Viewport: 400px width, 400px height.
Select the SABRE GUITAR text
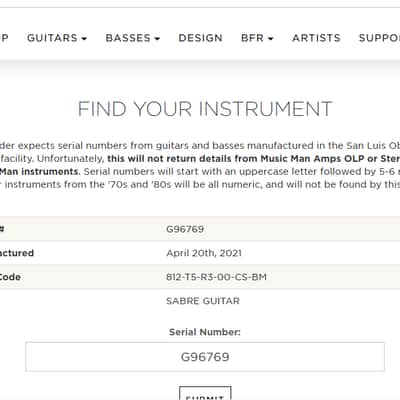click(x=203, y=301)
